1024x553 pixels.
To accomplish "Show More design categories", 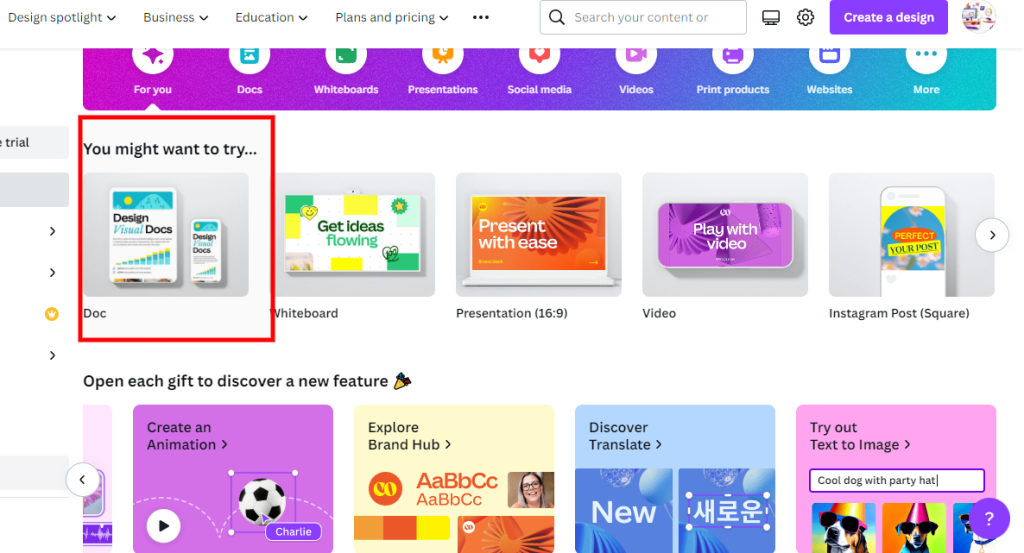I will (x=926, y=57).
